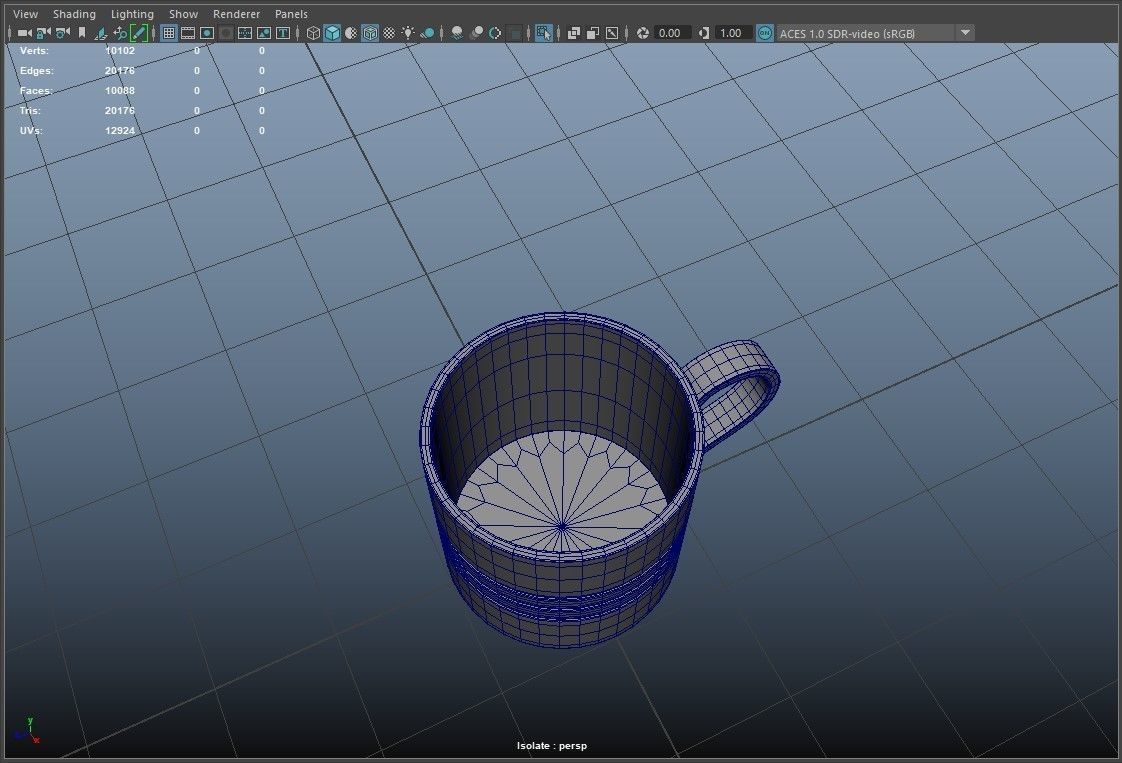The width and height of the screenshot is (1122, 763).
Task: Open the View menu
Action: 25,14
